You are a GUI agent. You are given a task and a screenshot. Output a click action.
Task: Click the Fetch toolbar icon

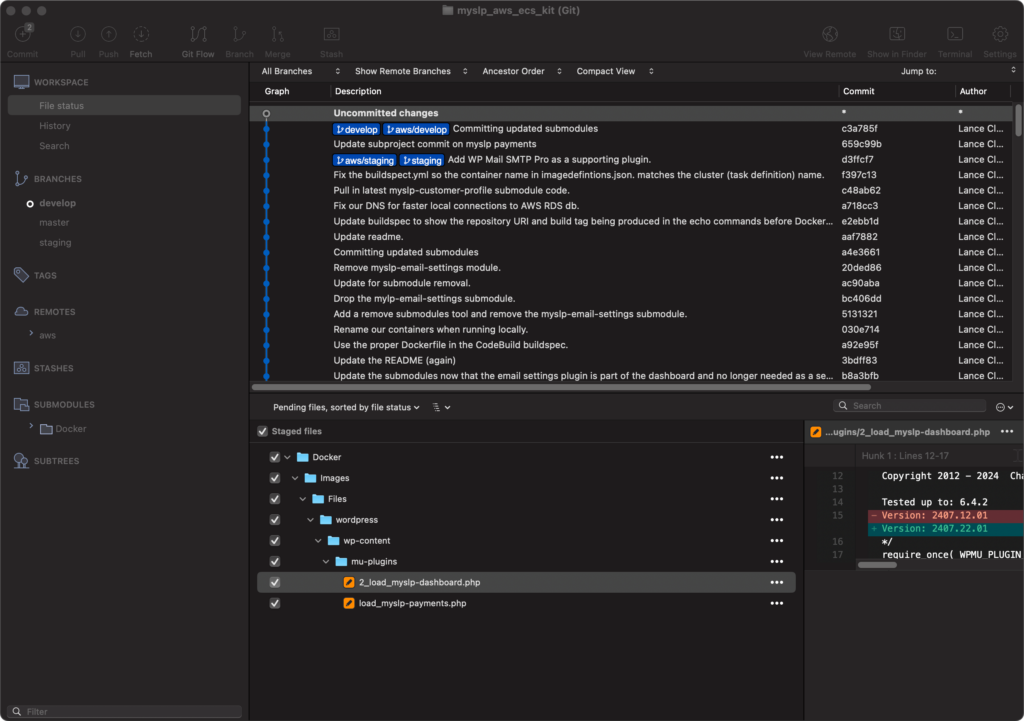click(x=141, y=35)
